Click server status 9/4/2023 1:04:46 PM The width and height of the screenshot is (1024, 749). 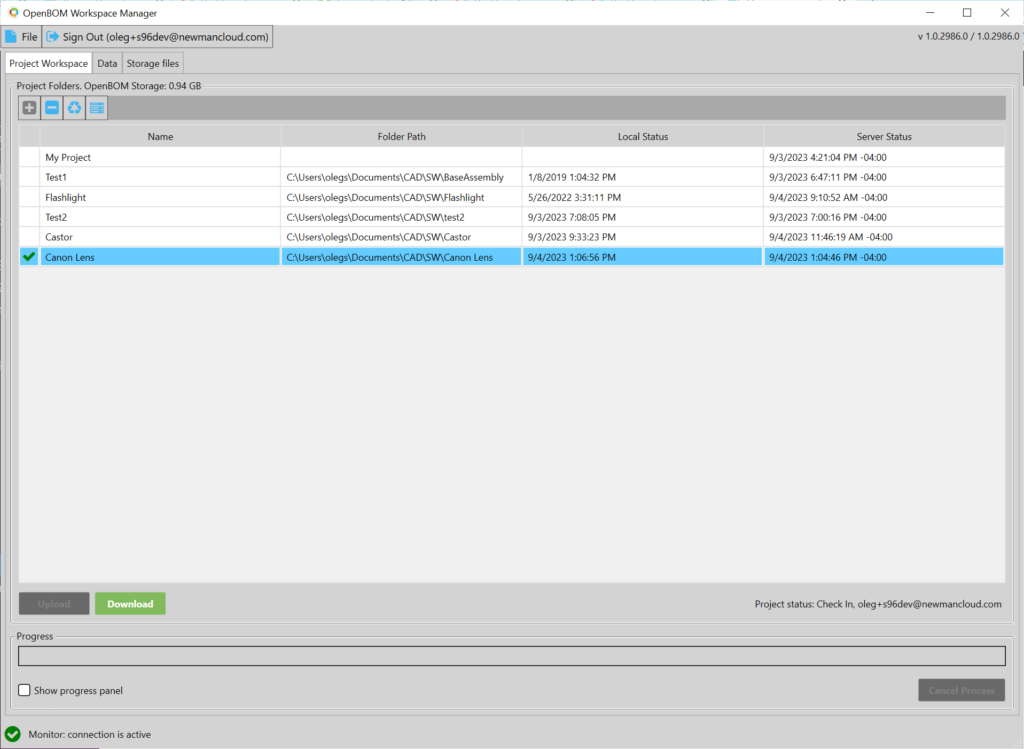point(828,257)
